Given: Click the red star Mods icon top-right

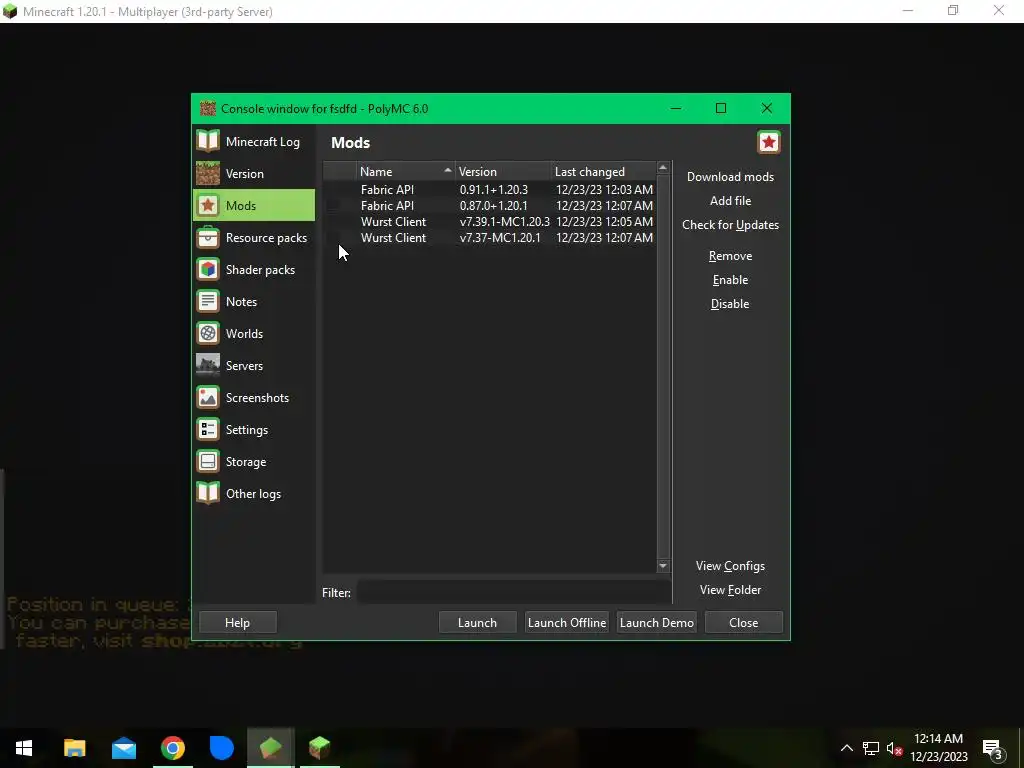Looking at the screenshot, I should click(x=769, y=142).
